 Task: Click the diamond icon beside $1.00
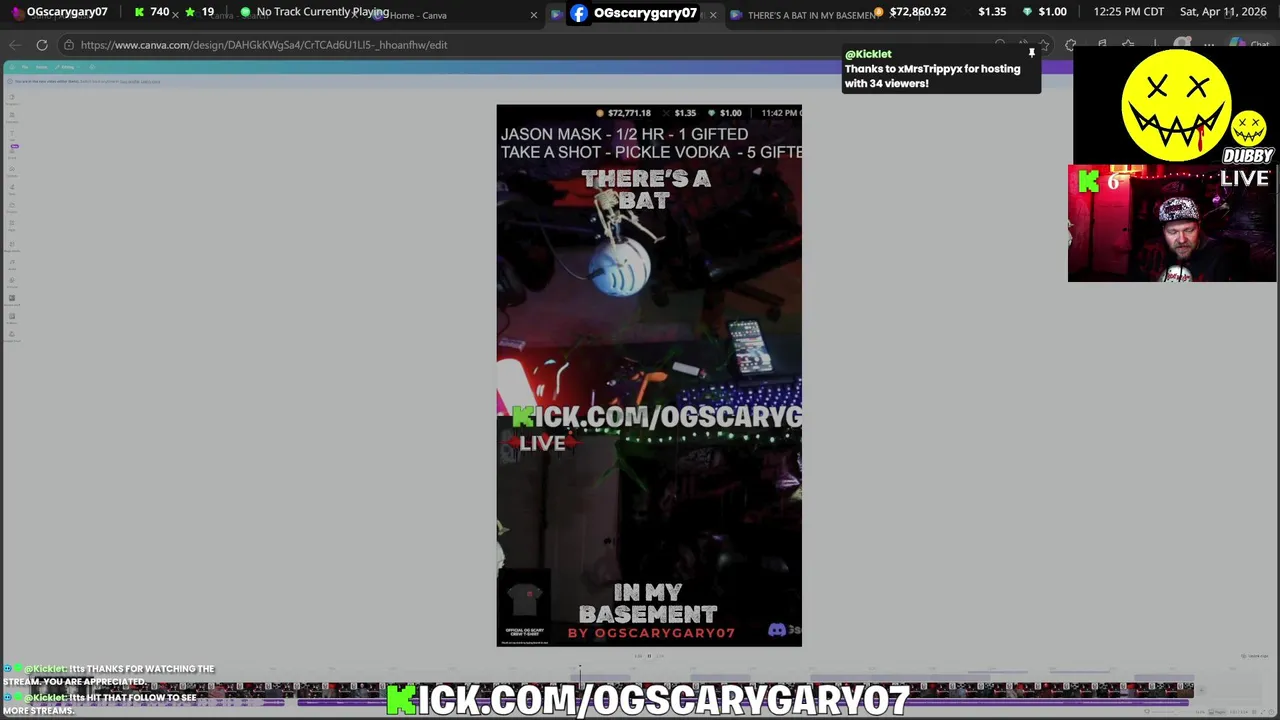pyautogui.click(x=1027, y=12)
